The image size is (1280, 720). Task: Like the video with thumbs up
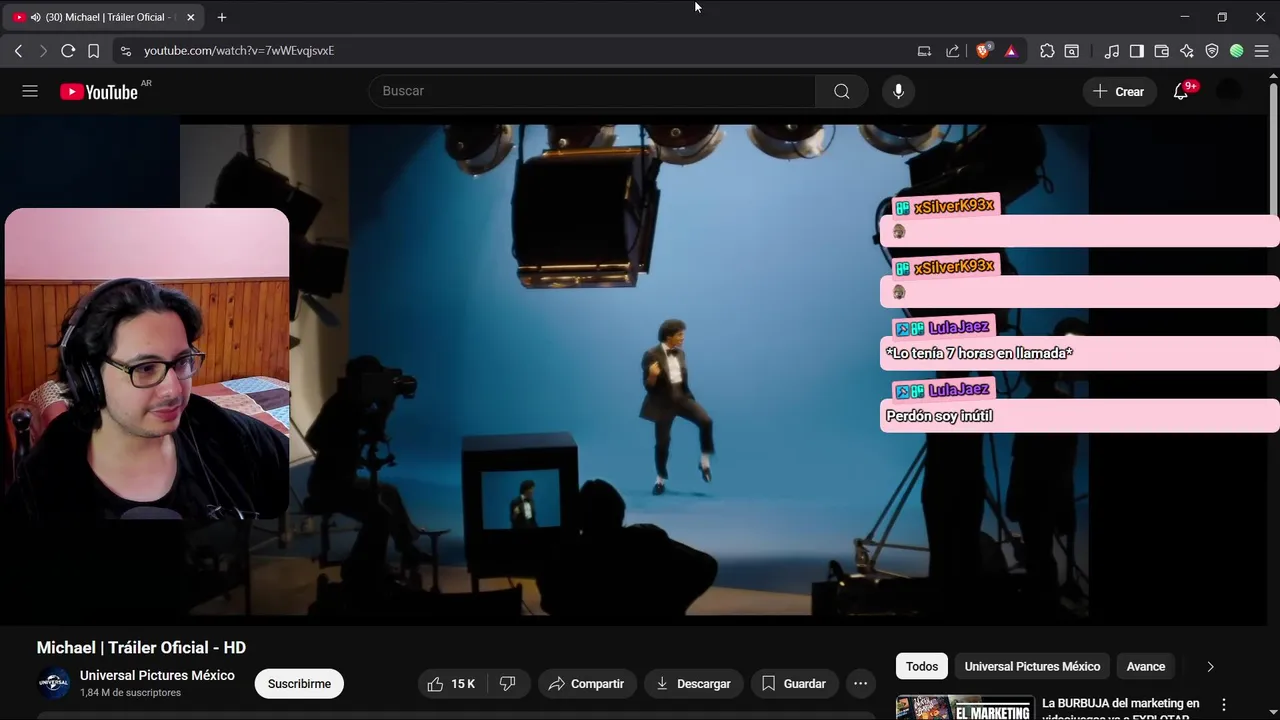[452, 684]
